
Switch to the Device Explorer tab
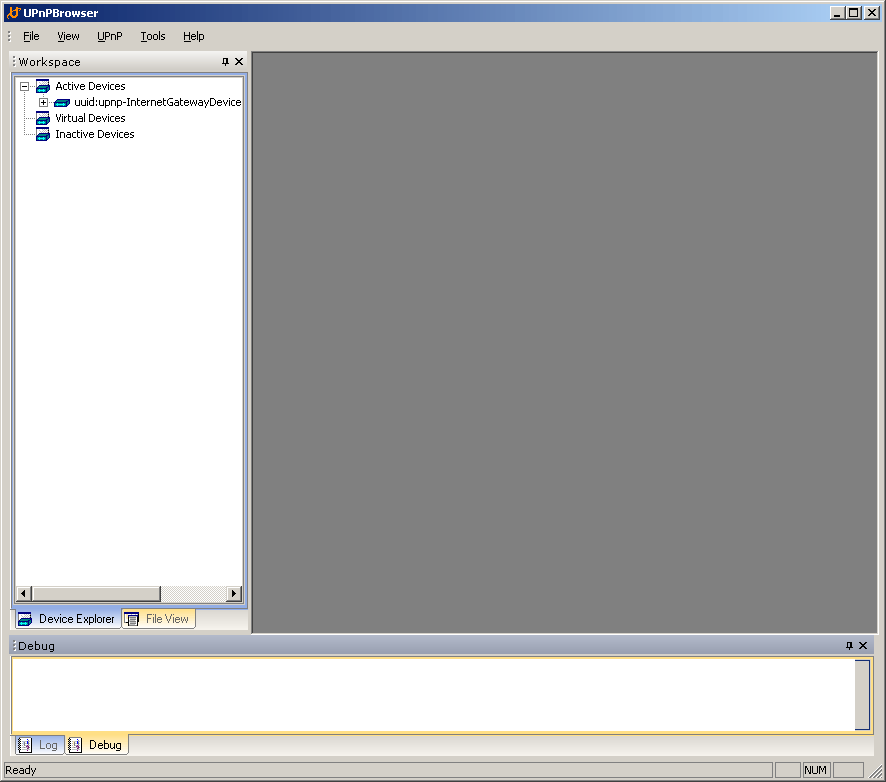click(66, 619)
